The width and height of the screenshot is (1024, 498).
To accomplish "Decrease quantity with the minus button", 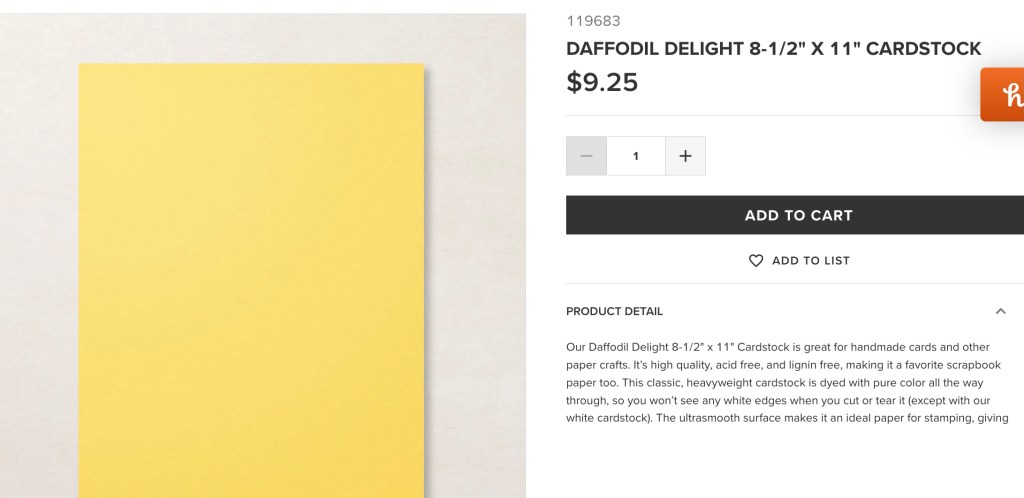I will (x=586, y=156).
